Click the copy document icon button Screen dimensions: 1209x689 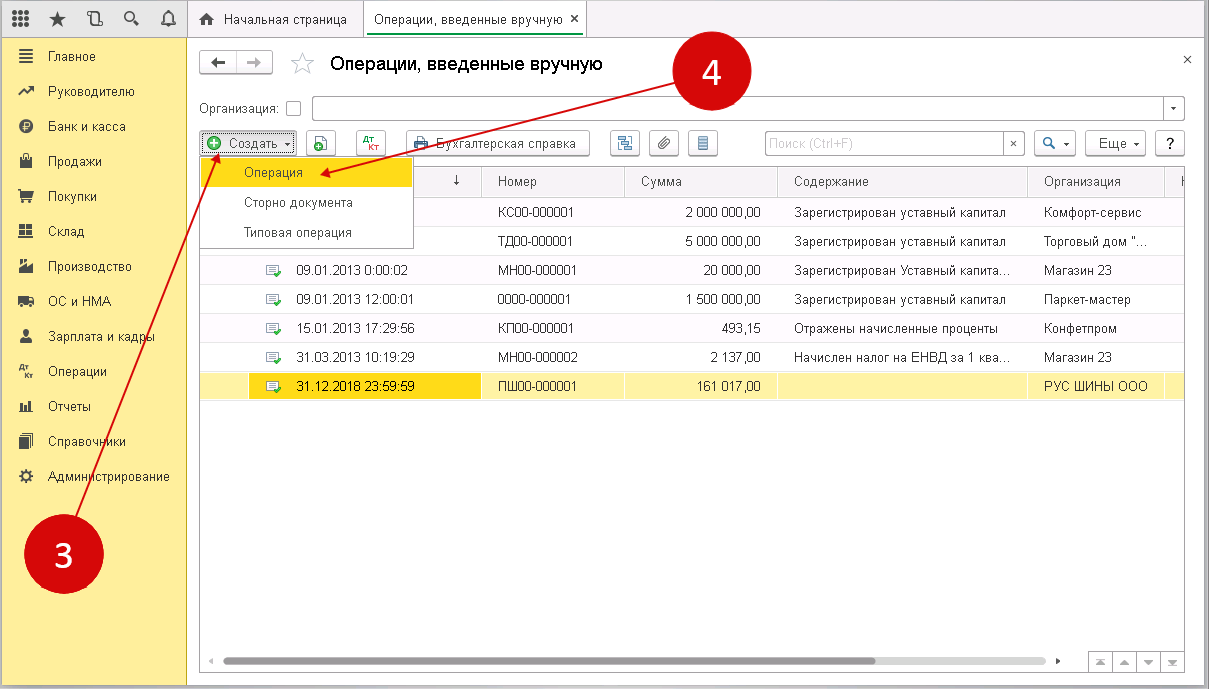321,143
